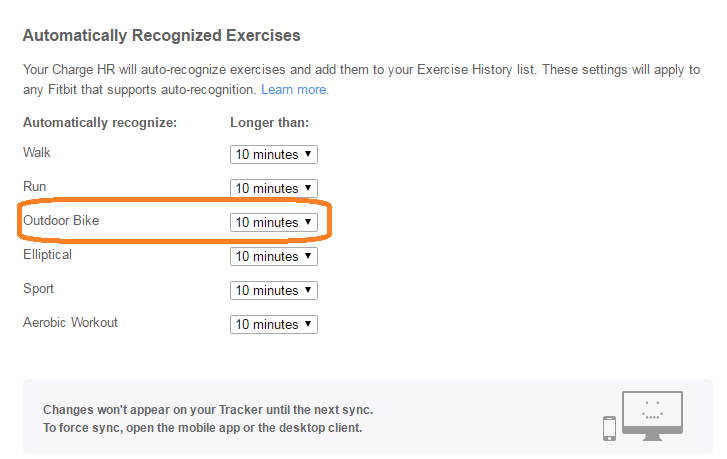Expand the Elliptical duration dropdown
Viewport: 727px width, 459px height.
[x=273, y=256]
